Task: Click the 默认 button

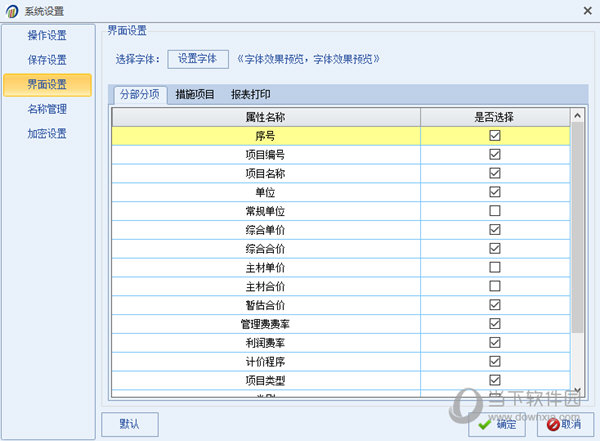Action: point(129,424)
